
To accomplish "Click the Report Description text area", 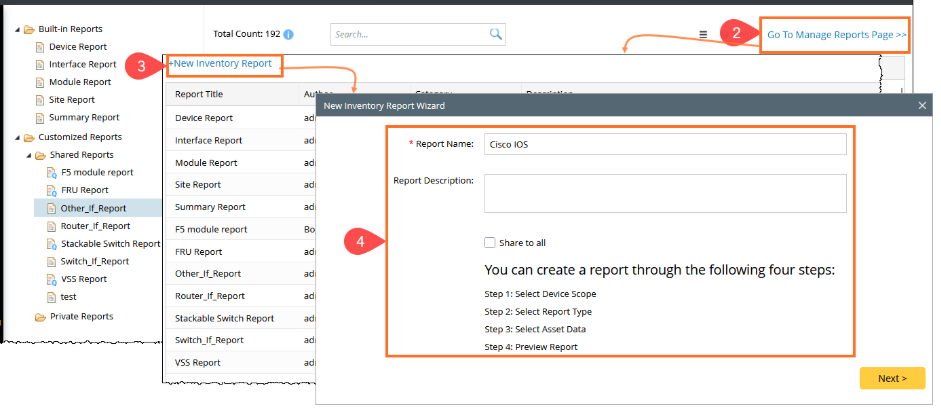I will [664, 193].
